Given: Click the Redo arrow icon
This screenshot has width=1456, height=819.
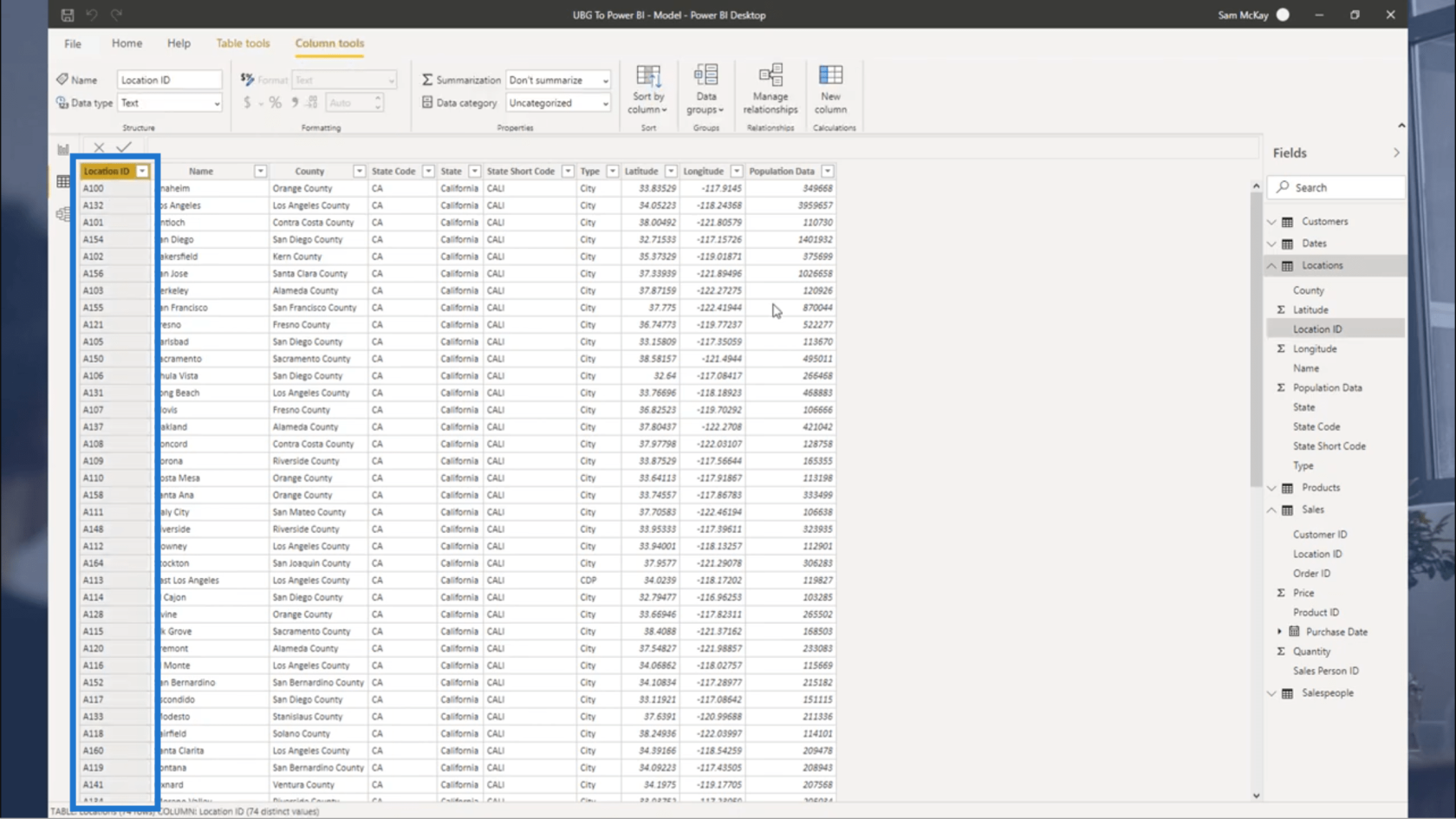Looking at the screenshot, I should point(116,15).
